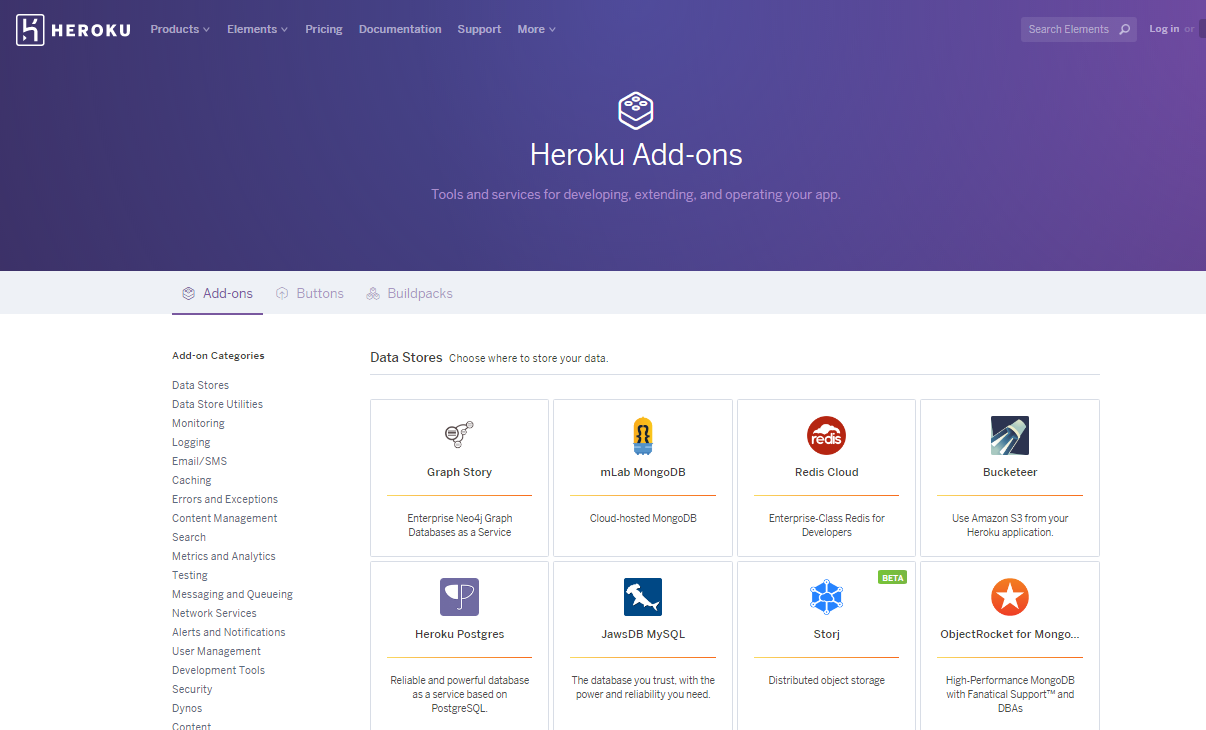Click the mLab MongoDB logo icon
This screenshot has height=730, width=1206.
pyautogui.click(x=643, y=436)
